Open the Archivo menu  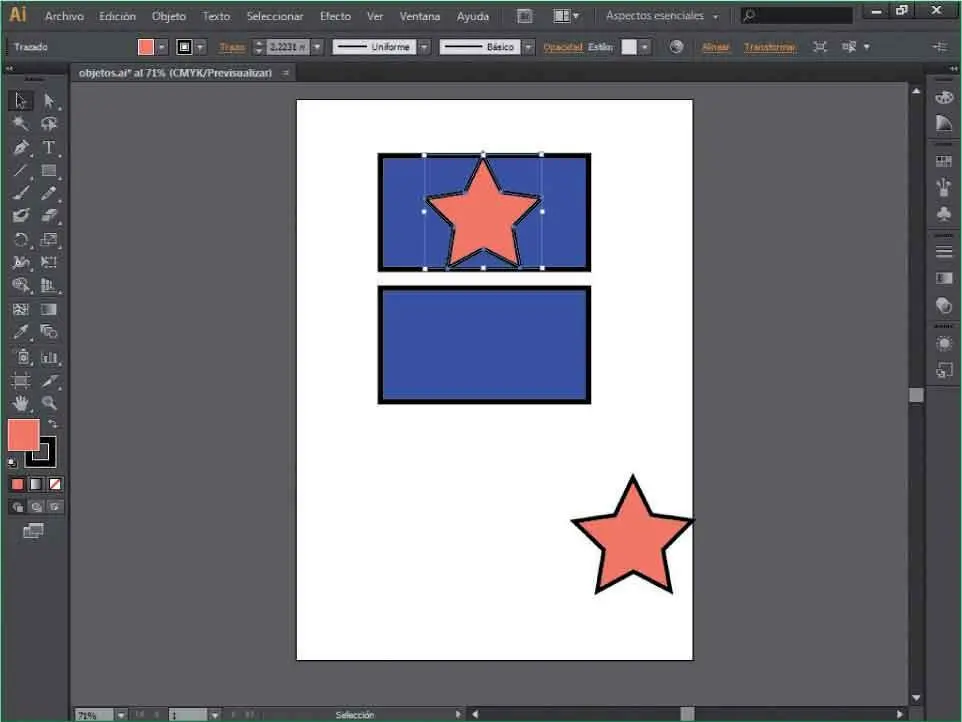(x=64, y=17)
